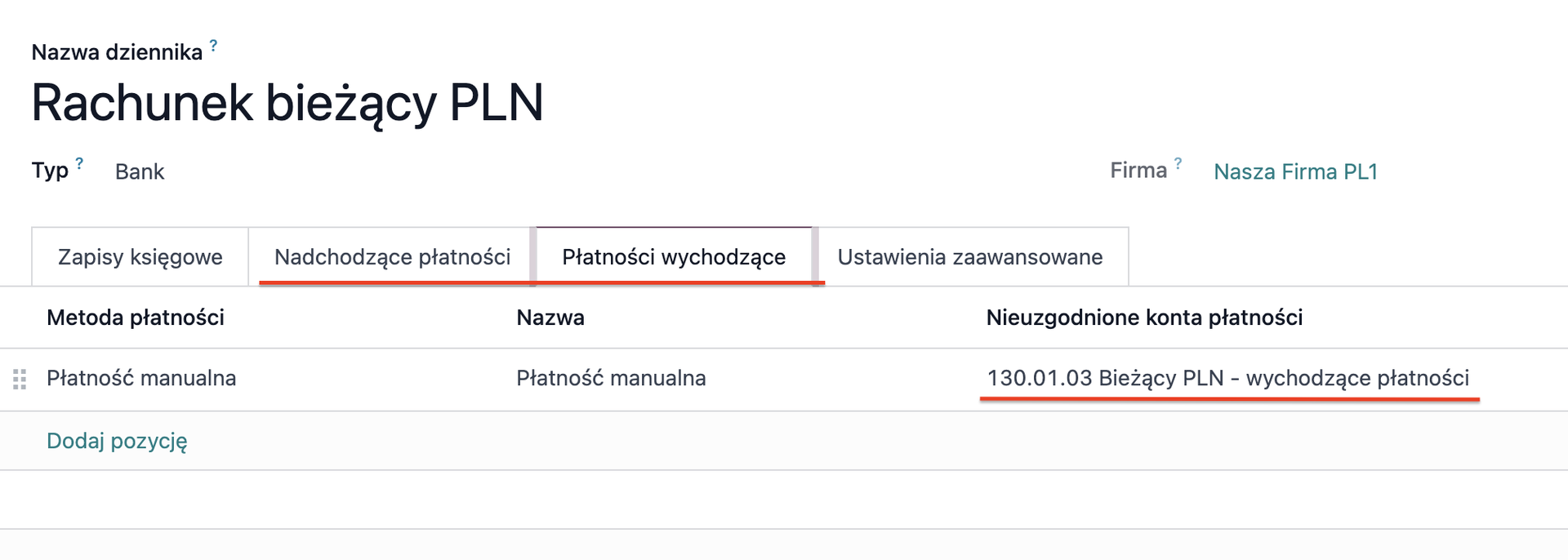Select the Płatności wychodzące tab
The height and width of the screenshot is (560, 1568).
coord(674,257)
